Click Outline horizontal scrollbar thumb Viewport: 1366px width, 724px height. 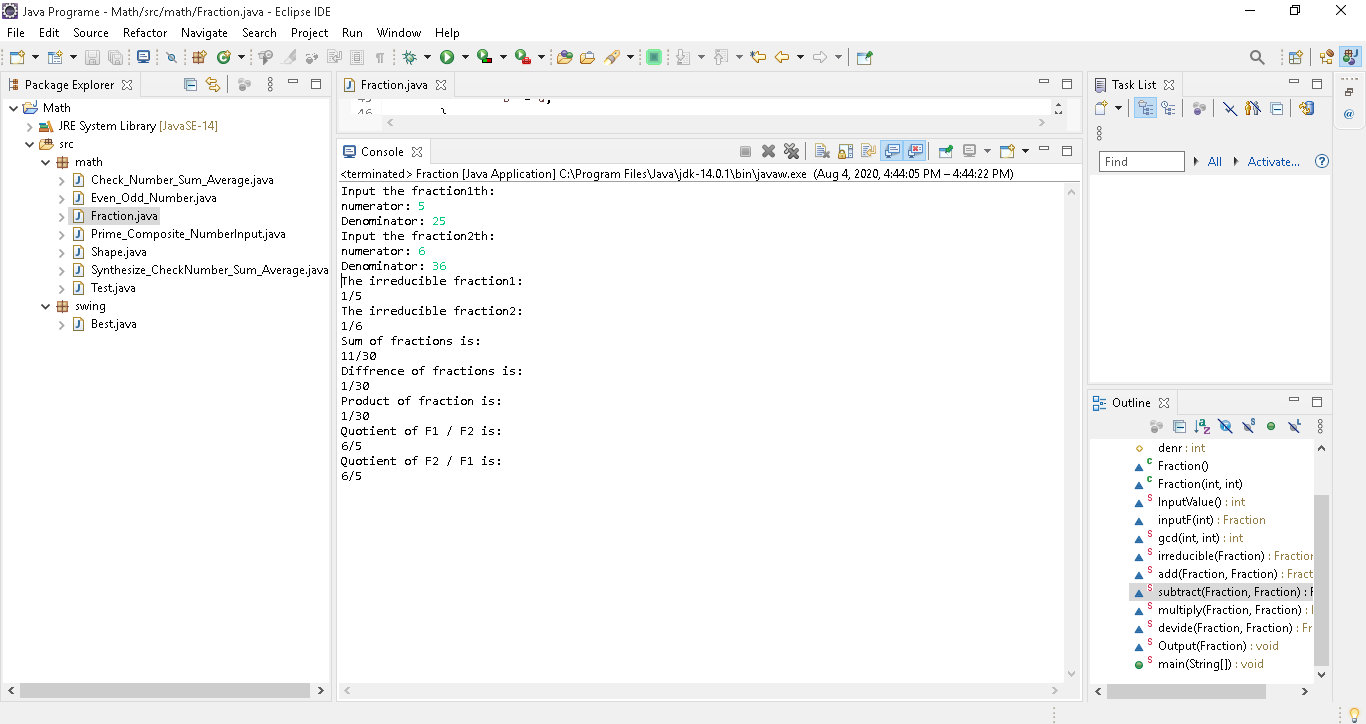click(x=1186, y=692)
